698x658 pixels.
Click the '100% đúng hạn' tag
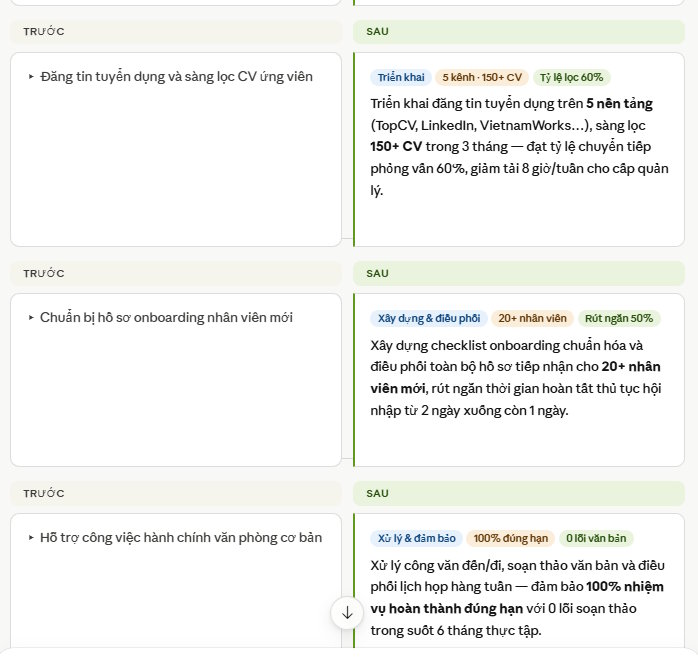point(511,538)
